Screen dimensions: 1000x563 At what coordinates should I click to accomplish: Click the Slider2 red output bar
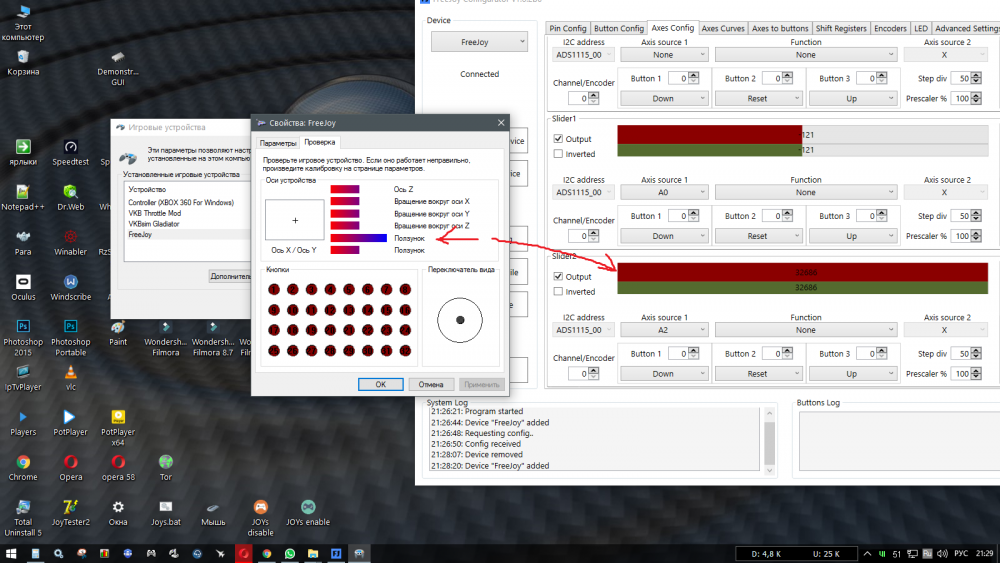805,271
